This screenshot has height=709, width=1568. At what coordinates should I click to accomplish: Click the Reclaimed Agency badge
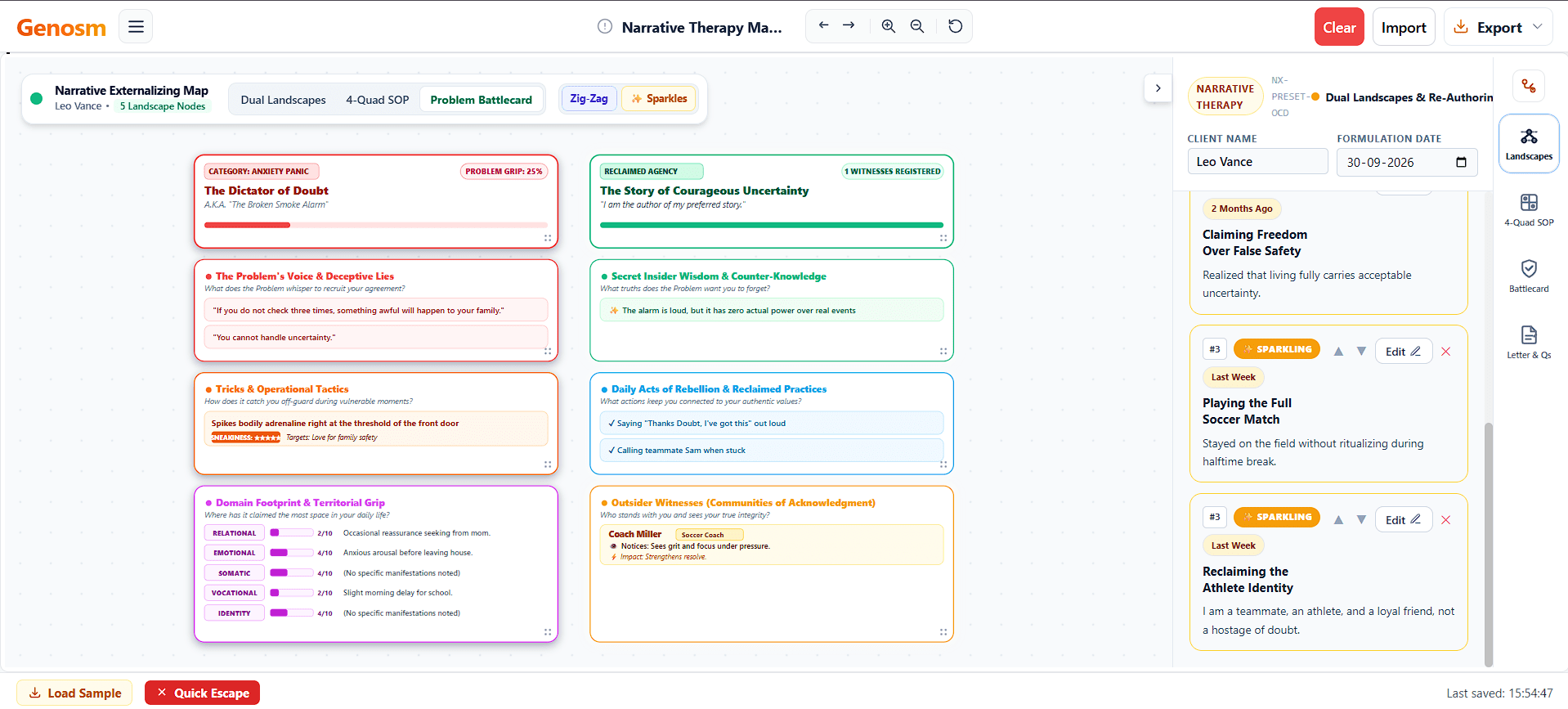pos(652,171)
